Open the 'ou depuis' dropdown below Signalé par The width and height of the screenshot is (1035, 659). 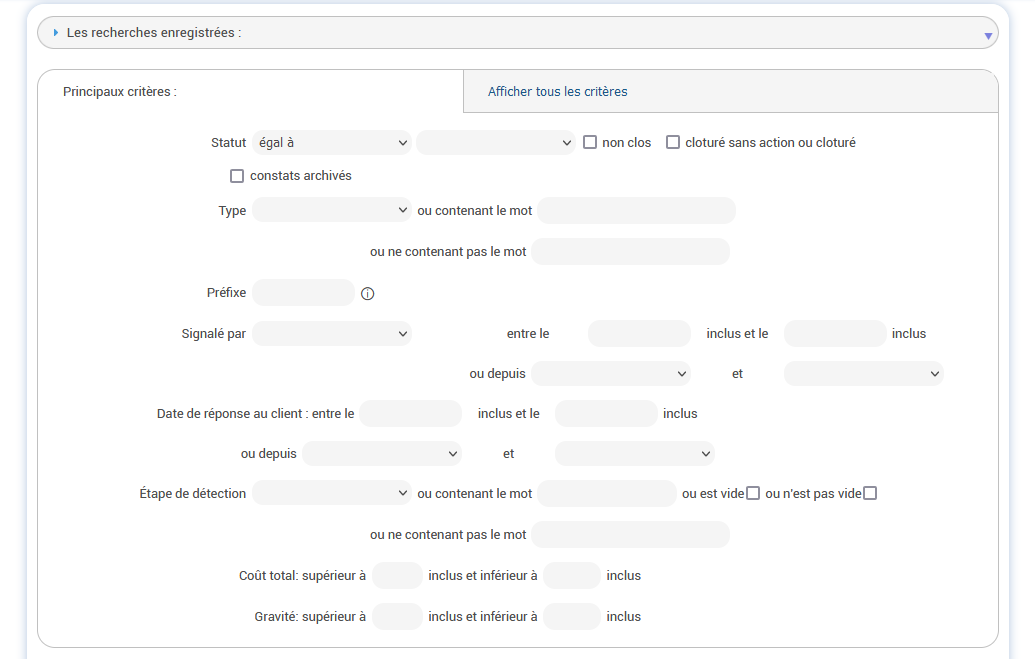click(611, 373)
